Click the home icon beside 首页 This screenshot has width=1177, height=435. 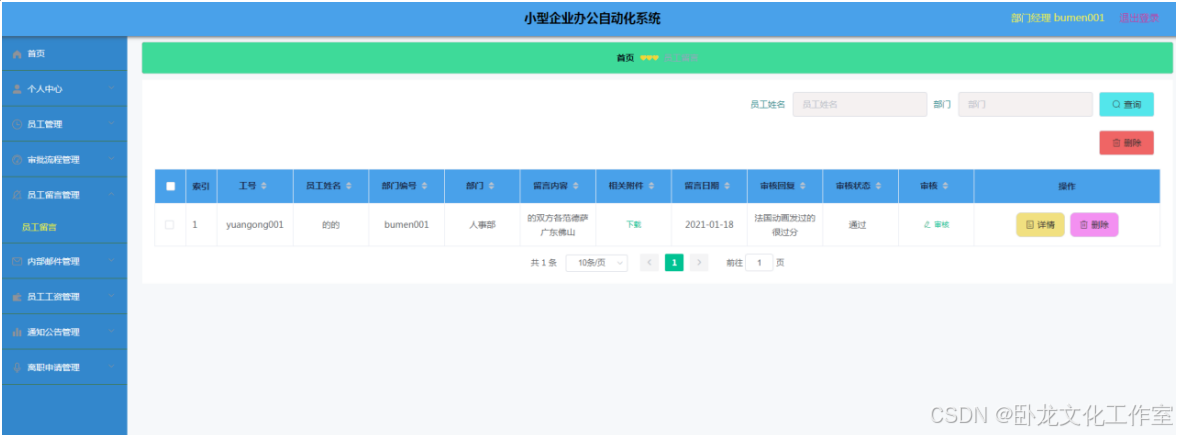pyautogui.click(x=17, y=54)
